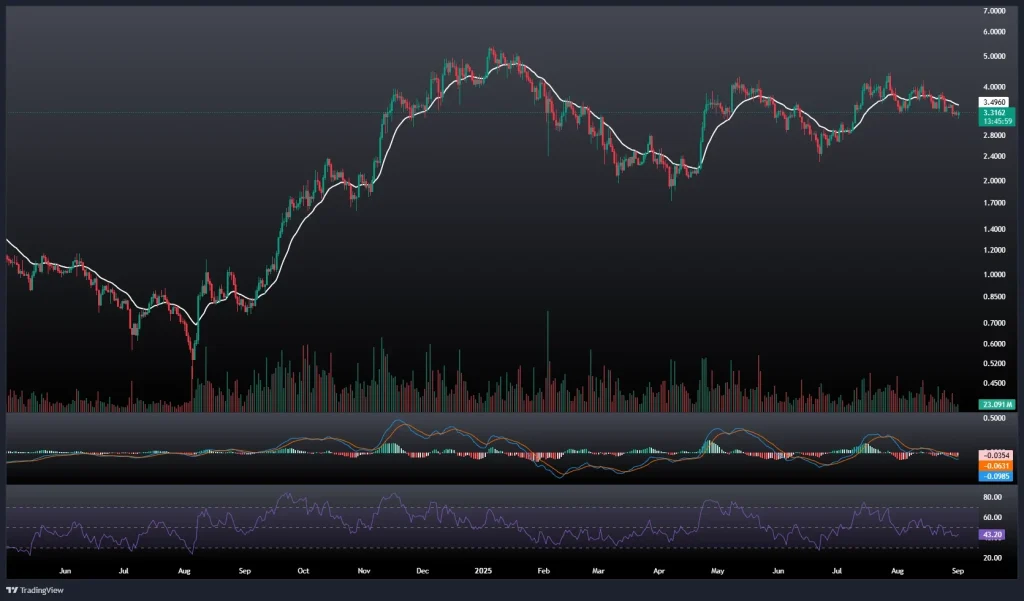Click the pink MACD histogram value -0.0354

(996, 455)
